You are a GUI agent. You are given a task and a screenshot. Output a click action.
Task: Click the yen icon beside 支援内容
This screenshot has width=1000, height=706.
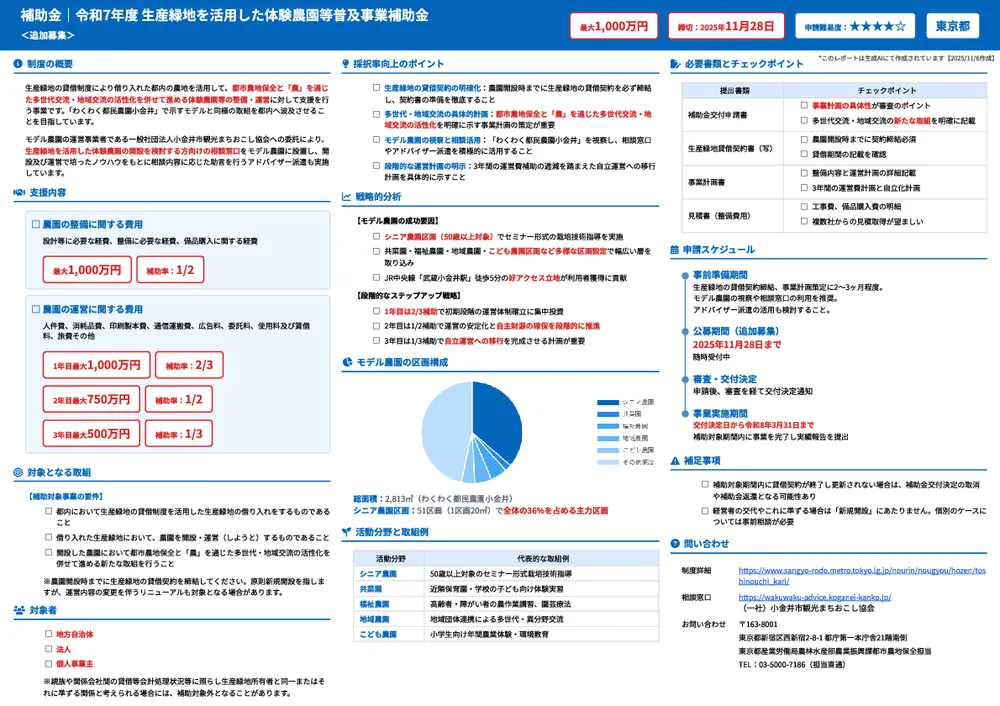(x=20, y=192)
